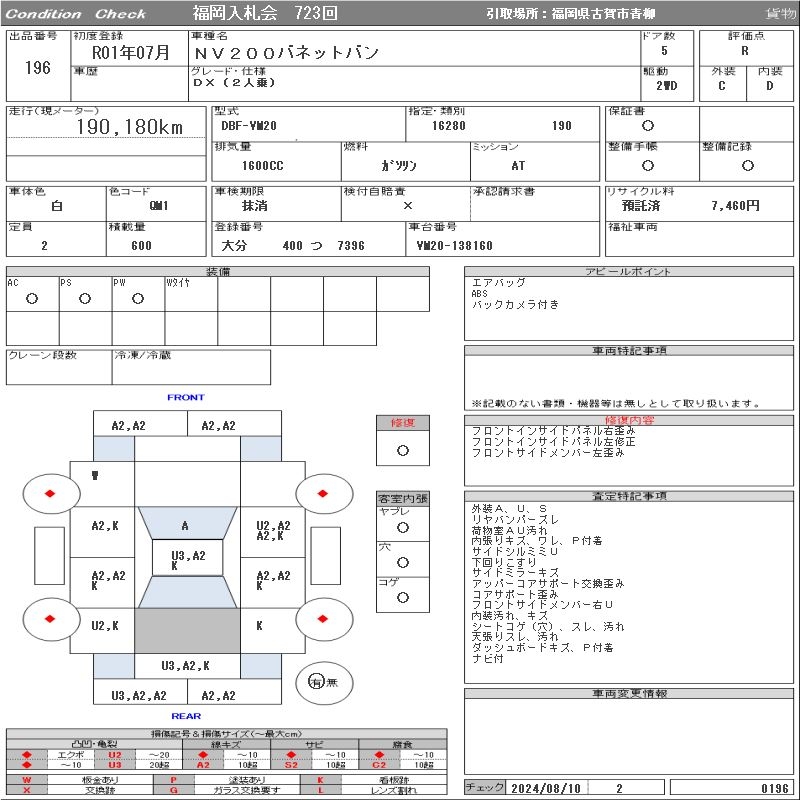The width and height of the screenshot is (800, 800).
Task: Click the PS equipment circle
Action: click(x=85, y=298)
